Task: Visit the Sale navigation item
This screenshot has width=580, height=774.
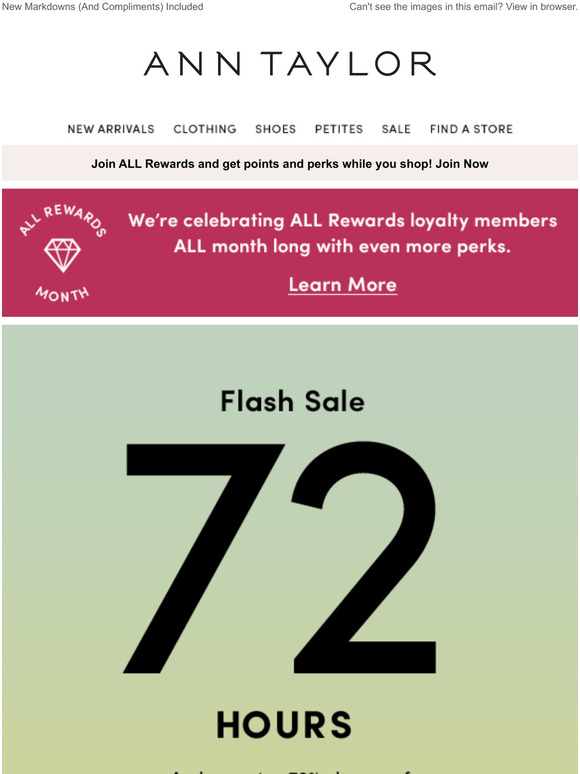Action: pyautogui.click(x=396, y=129)
